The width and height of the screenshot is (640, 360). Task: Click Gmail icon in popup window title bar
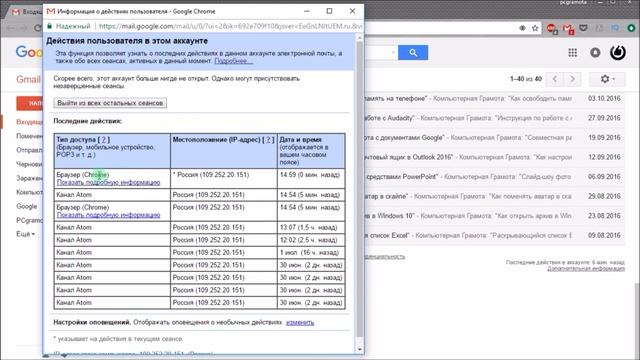point(51,11)
